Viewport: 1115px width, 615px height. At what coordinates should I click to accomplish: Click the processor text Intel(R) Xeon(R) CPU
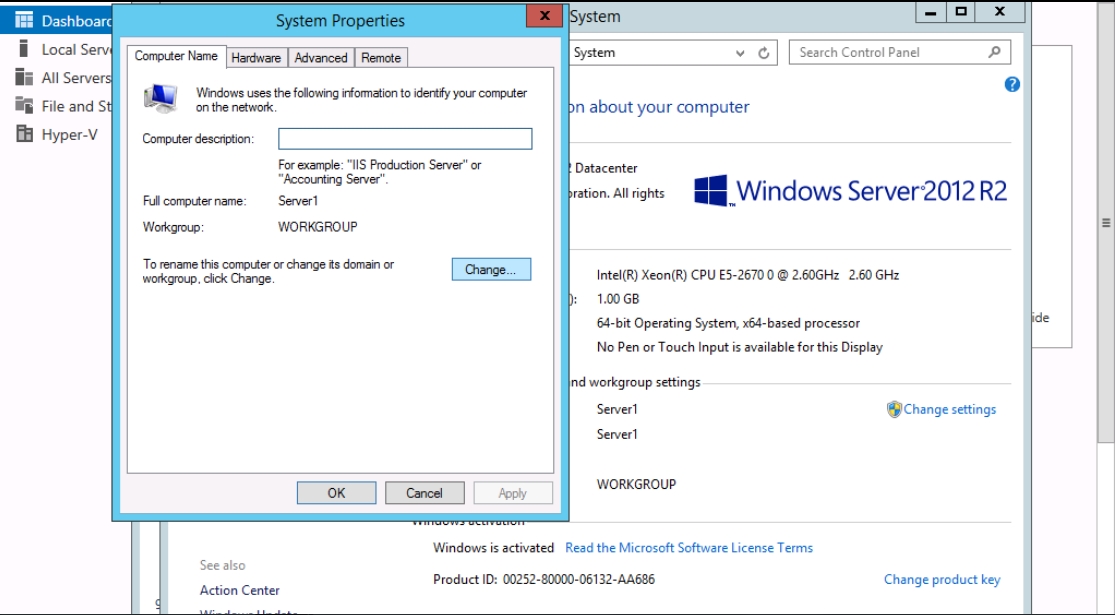[748, 275]
